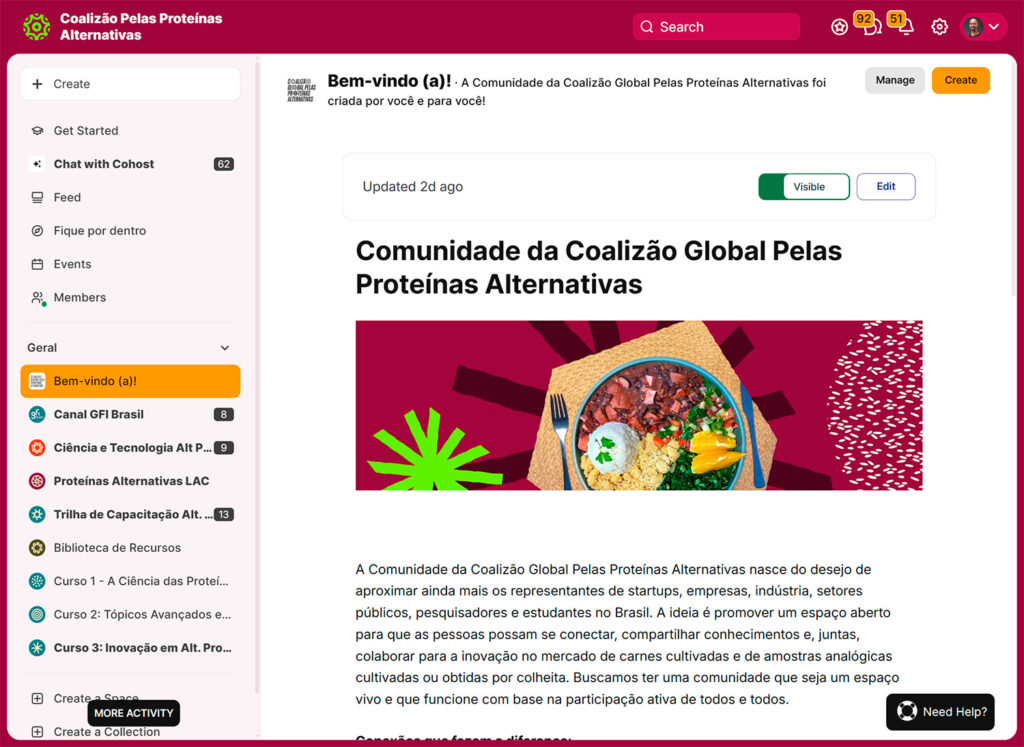This screenshot has width=1024, height=747.
Task: Click the Edit button
Action: click(x=886, y=187)
